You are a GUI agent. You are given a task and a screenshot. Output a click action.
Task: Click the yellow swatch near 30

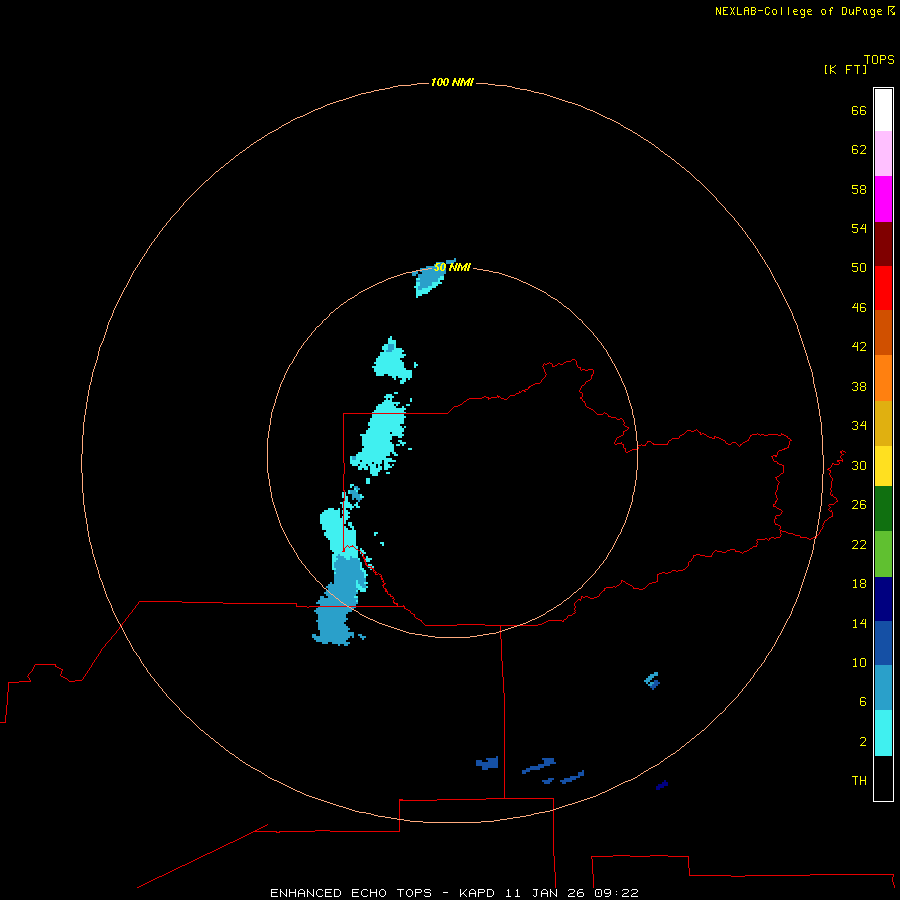(x=883, y=466)
